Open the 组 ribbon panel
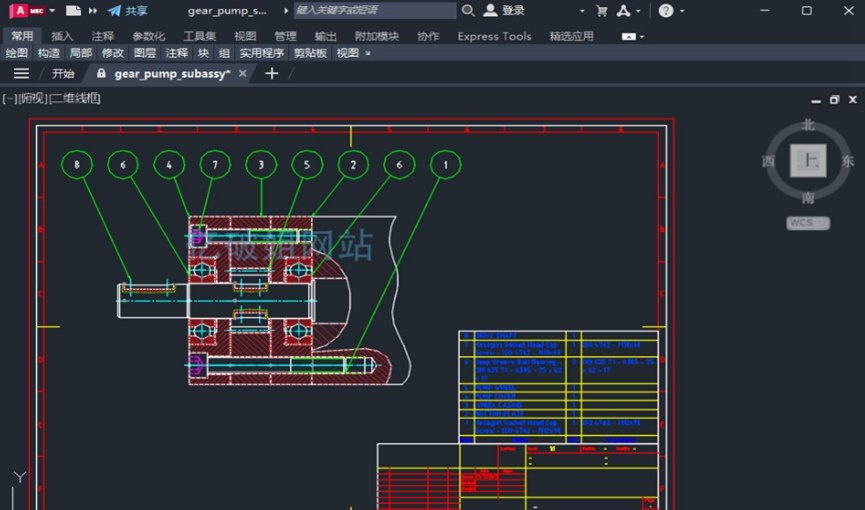This screenshot has width=865, height=510. click(224, 53)
